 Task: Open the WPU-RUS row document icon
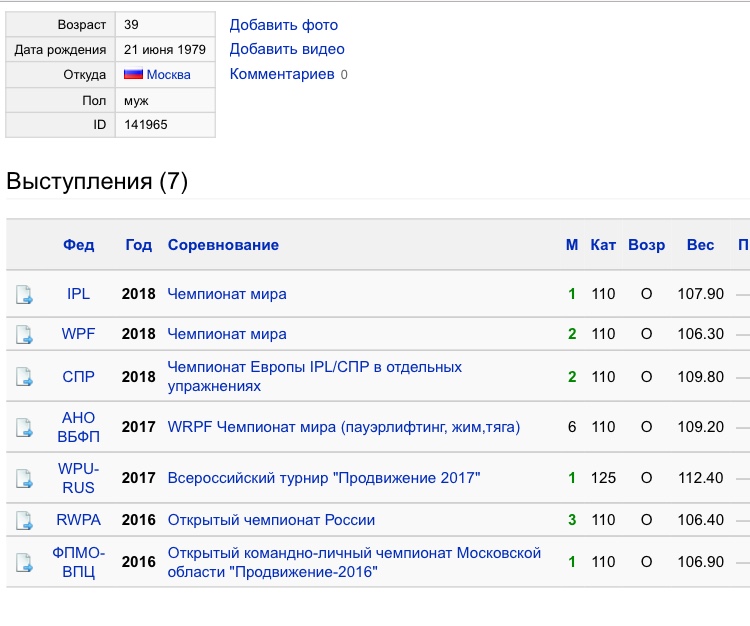(x=24, y=479)
